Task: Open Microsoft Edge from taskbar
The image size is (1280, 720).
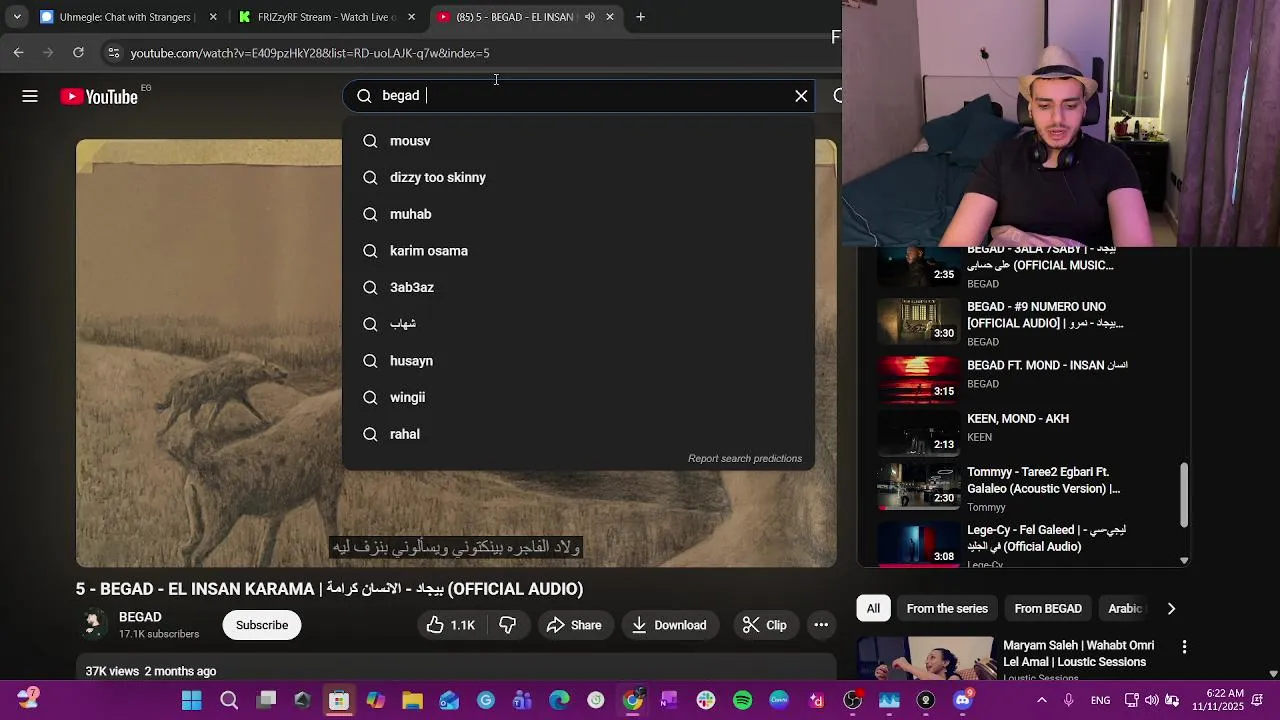Action: [x=559, y=700]
